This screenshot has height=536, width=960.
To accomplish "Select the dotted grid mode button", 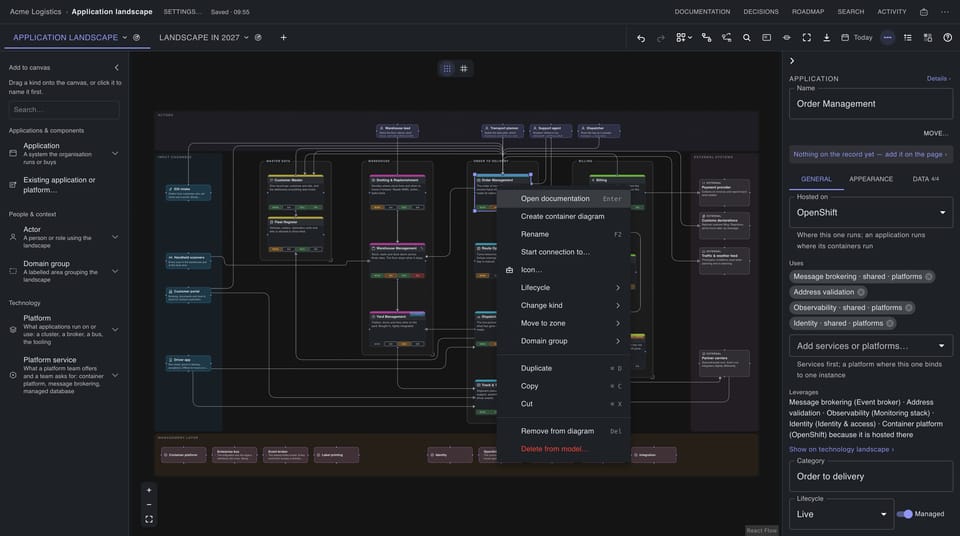I will [x=447, y=69].
